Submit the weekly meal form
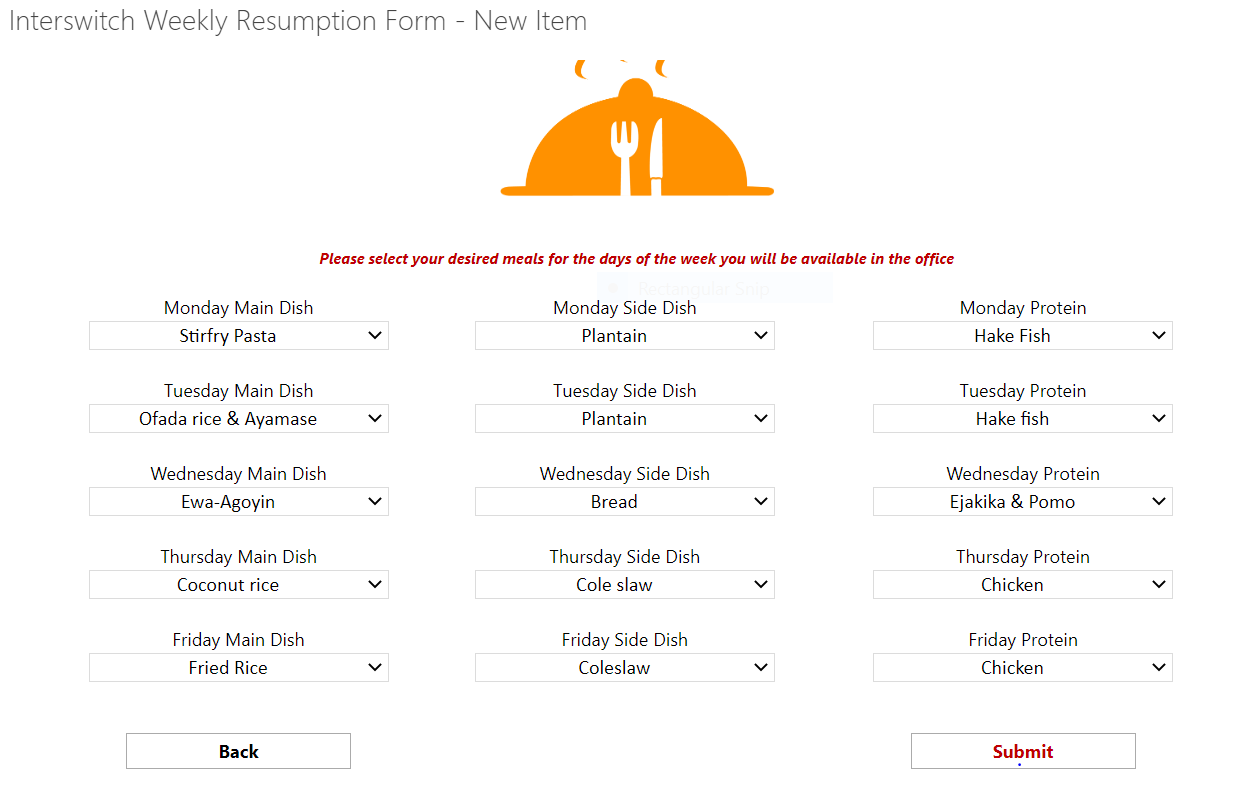This screenshot has width=1239, height=790. click(x=1022, y=752)
